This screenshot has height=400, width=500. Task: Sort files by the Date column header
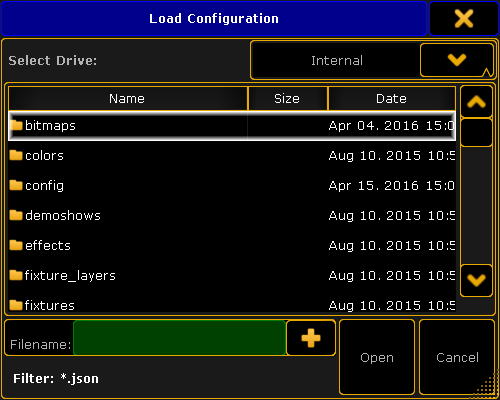coord(392,99)
